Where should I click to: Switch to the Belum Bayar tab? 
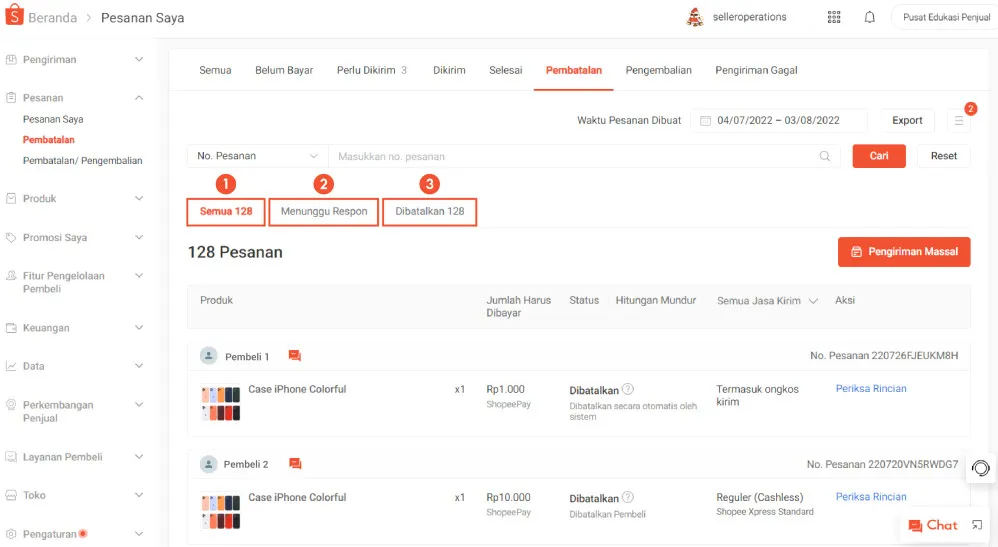tap(284, 70)
